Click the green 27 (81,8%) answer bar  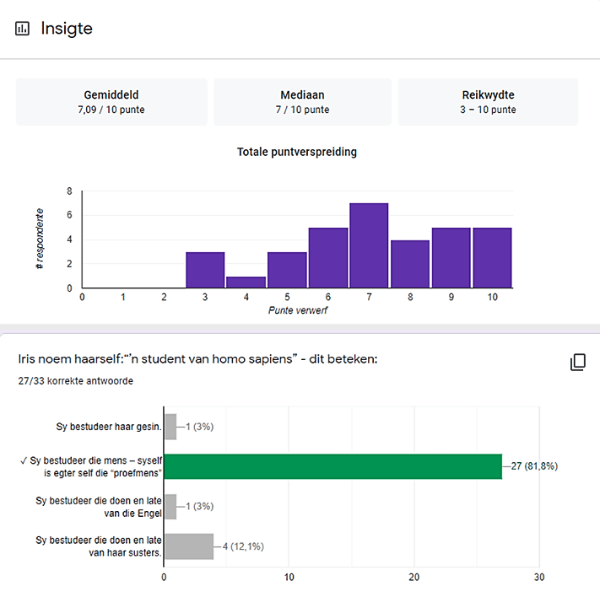click(332, 467)
